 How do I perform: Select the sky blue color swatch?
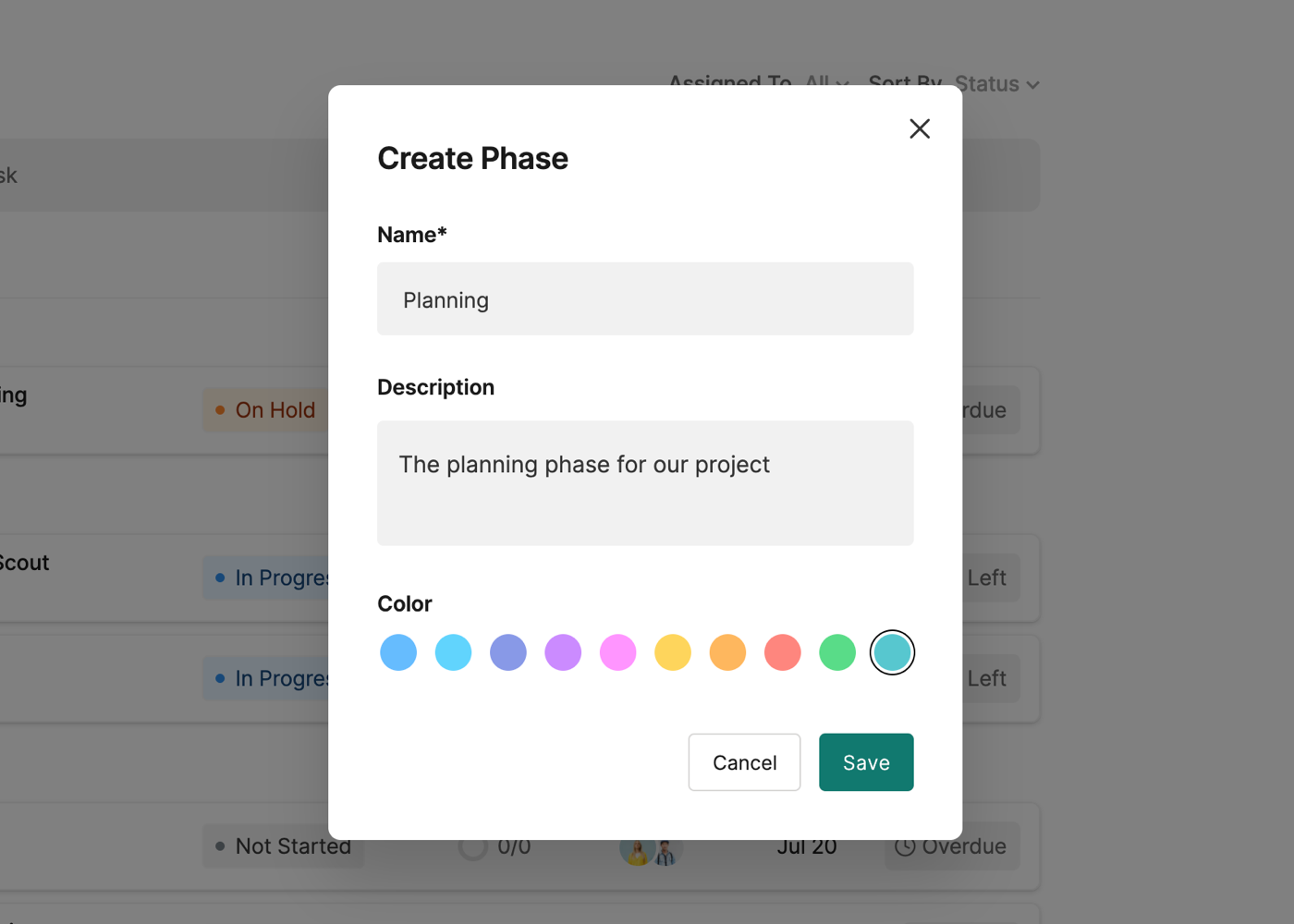pyautogui.click(x=453, y=652)
